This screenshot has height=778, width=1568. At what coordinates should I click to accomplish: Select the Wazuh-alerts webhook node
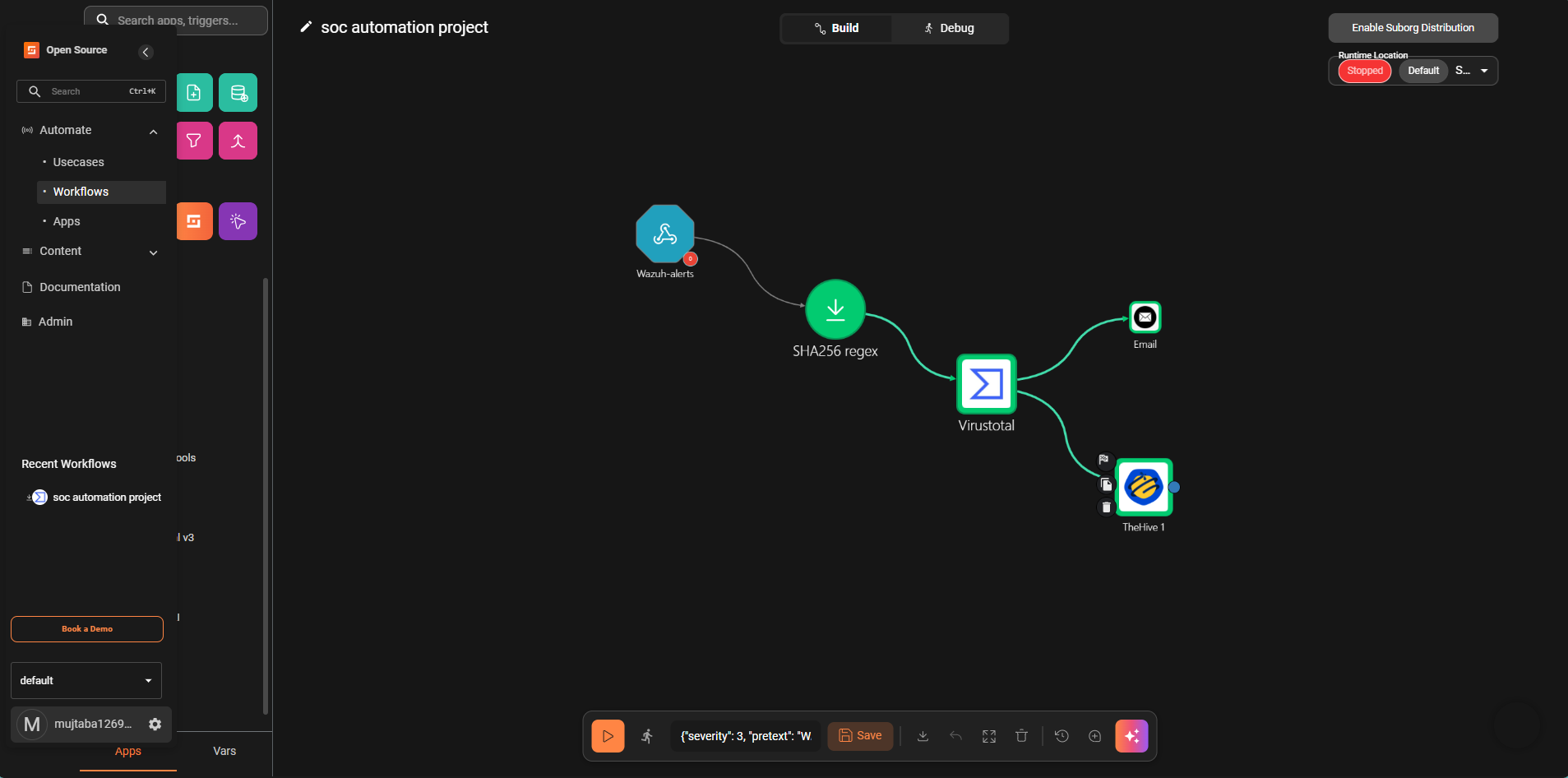(665, 234)
